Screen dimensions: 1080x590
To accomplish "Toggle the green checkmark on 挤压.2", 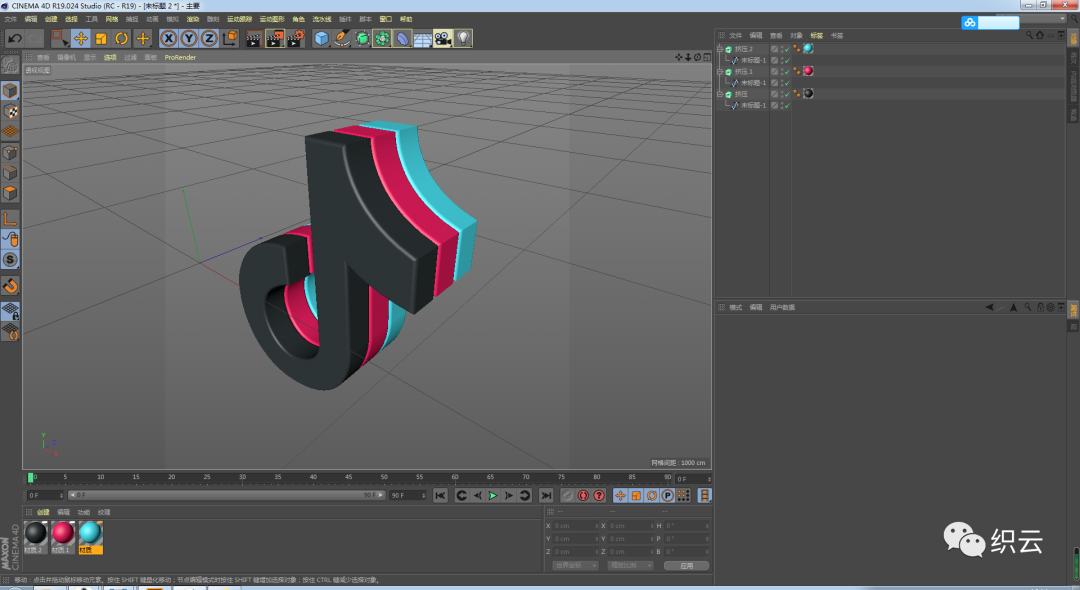I will [x=787, y=49].
